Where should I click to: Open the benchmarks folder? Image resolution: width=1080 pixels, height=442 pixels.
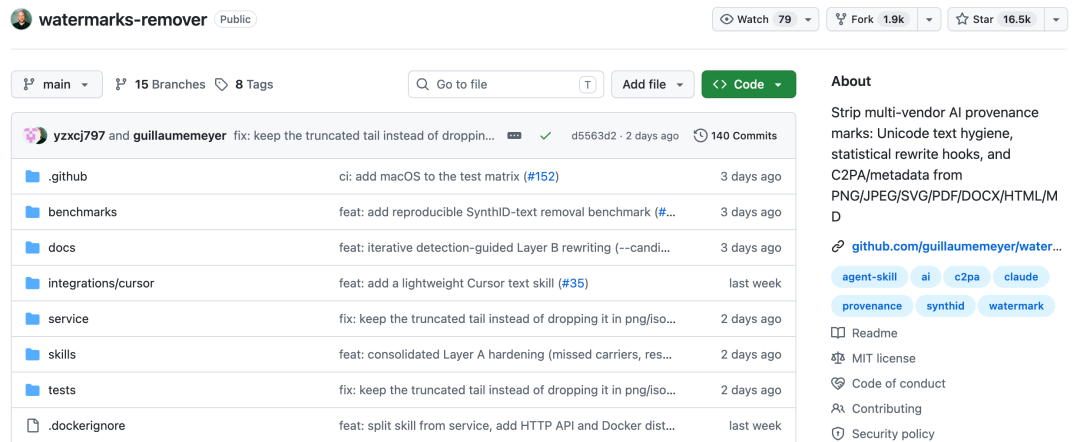(x=83, y=212)
